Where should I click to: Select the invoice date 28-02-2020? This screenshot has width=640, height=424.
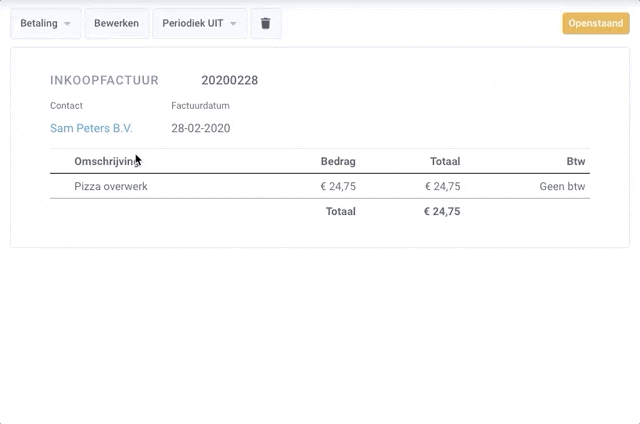tap(201, 128)
